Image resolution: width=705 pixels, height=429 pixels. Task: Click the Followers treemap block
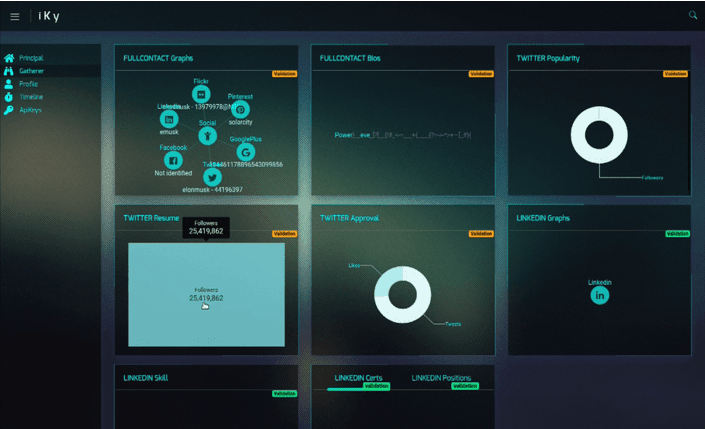point(206,295)
